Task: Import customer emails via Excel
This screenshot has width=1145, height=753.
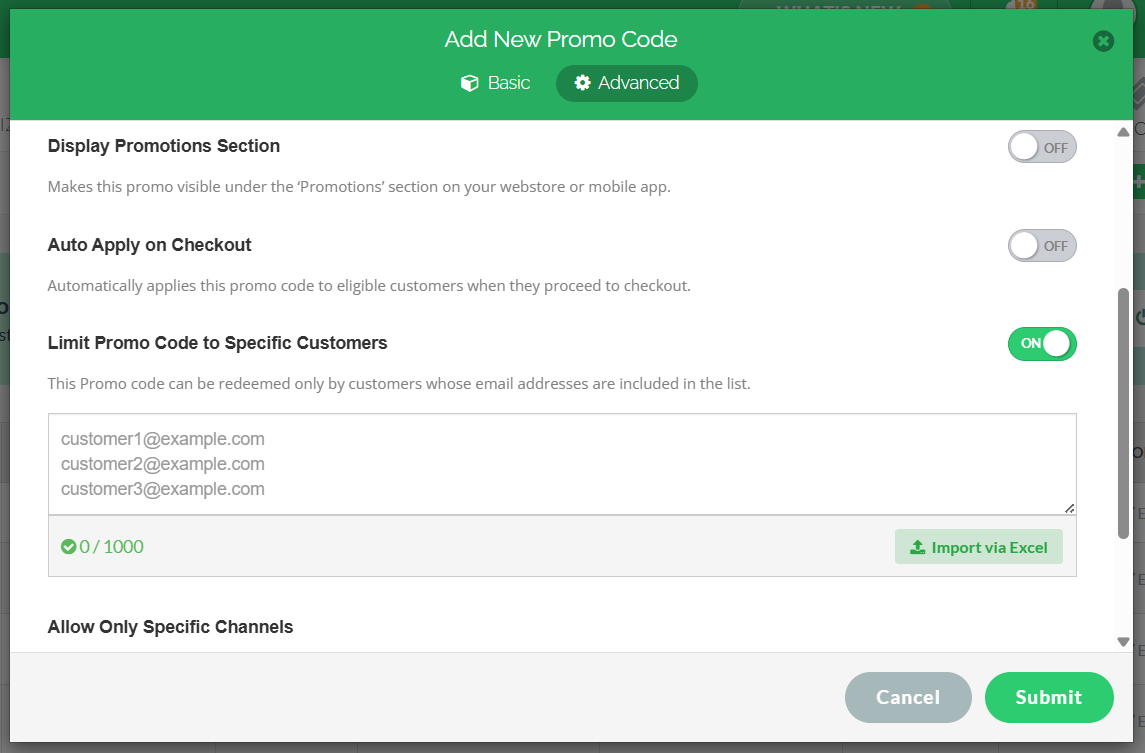Action: [x=978, y=547]
